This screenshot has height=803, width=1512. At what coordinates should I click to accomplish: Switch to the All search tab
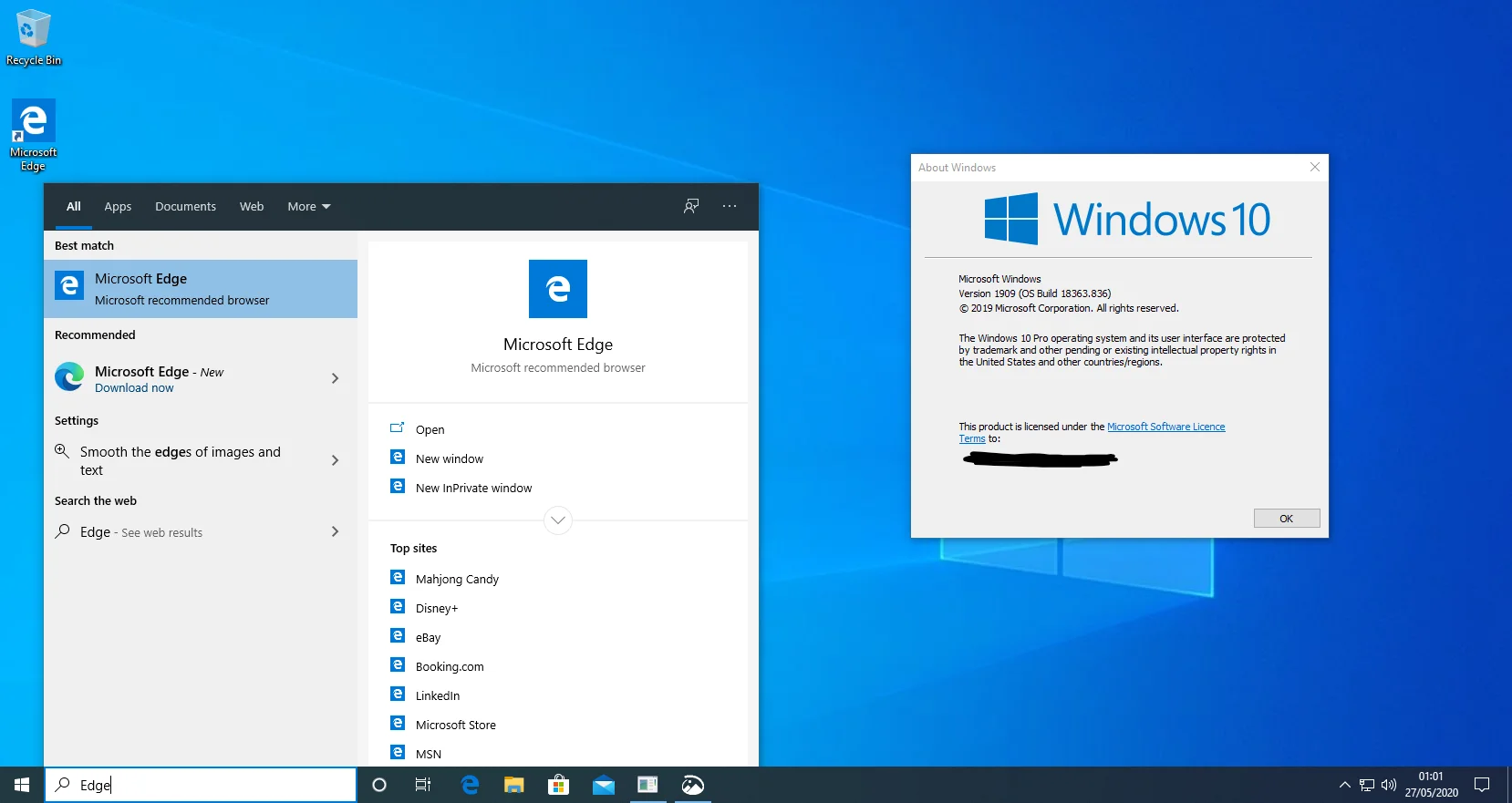click(x=74, y=207)
